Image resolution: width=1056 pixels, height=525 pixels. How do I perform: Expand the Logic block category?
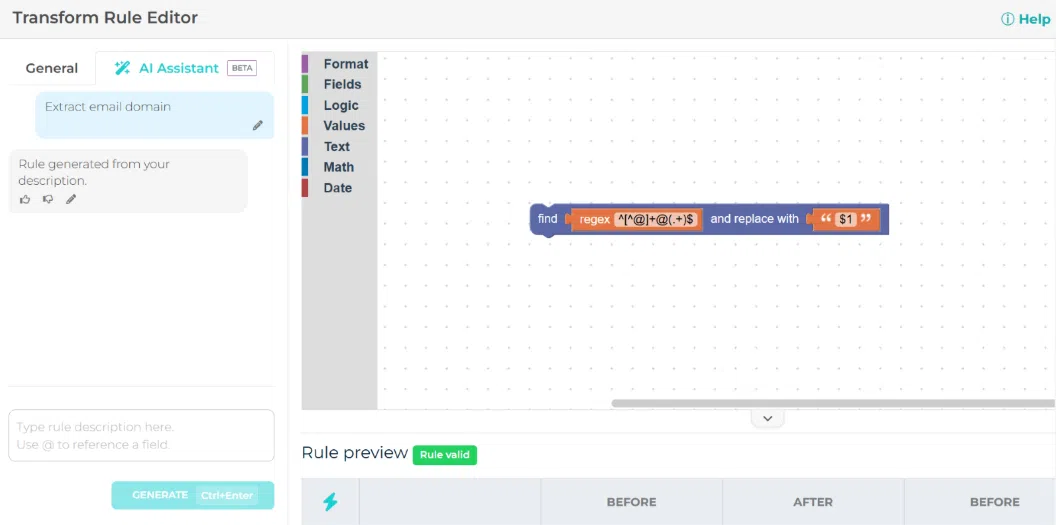340,105
